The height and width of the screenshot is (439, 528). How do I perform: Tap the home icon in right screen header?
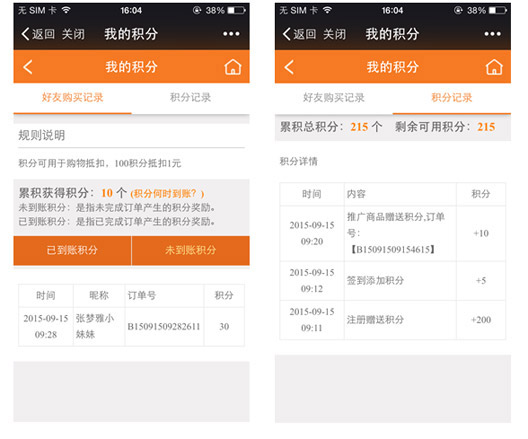494,67
